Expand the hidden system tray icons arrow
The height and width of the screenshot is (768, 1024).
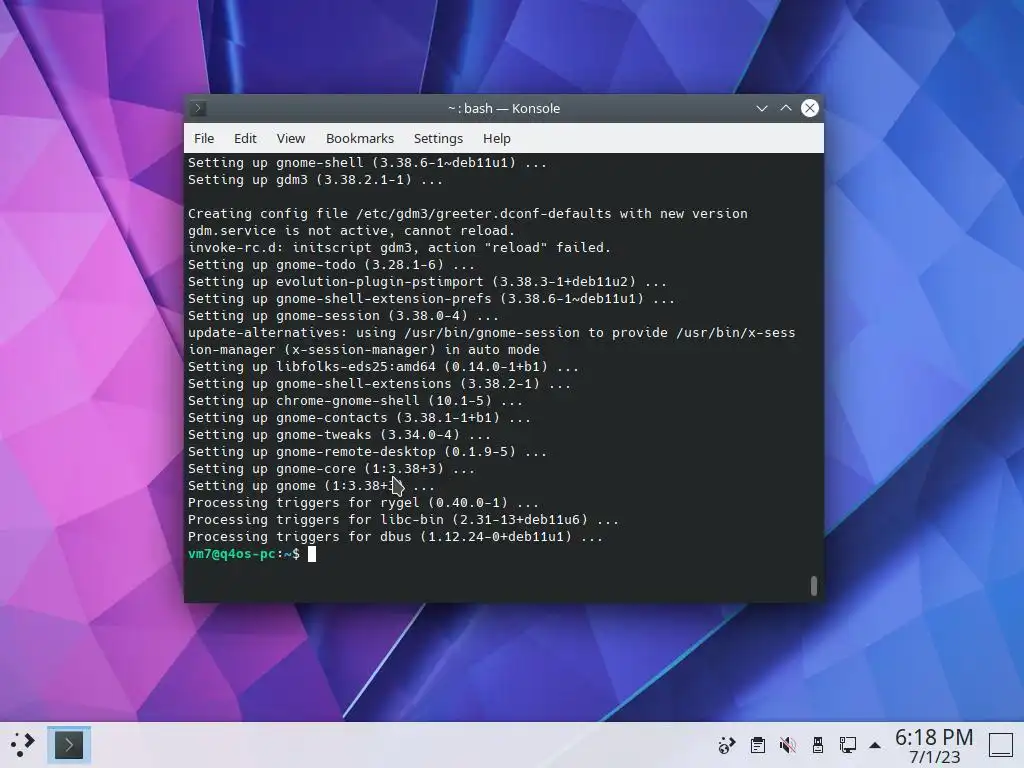click(x=875, y=745)
